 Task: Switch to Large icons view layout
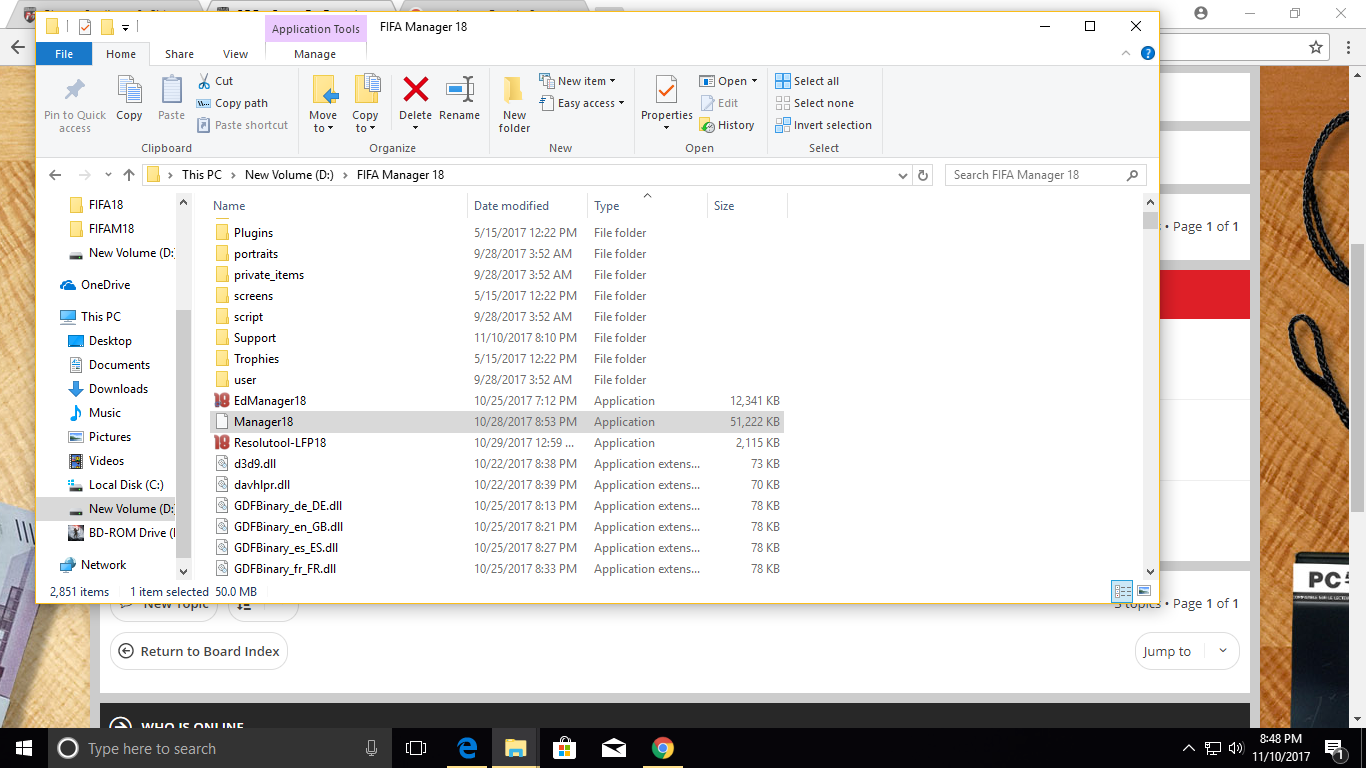pos(1144,591)
